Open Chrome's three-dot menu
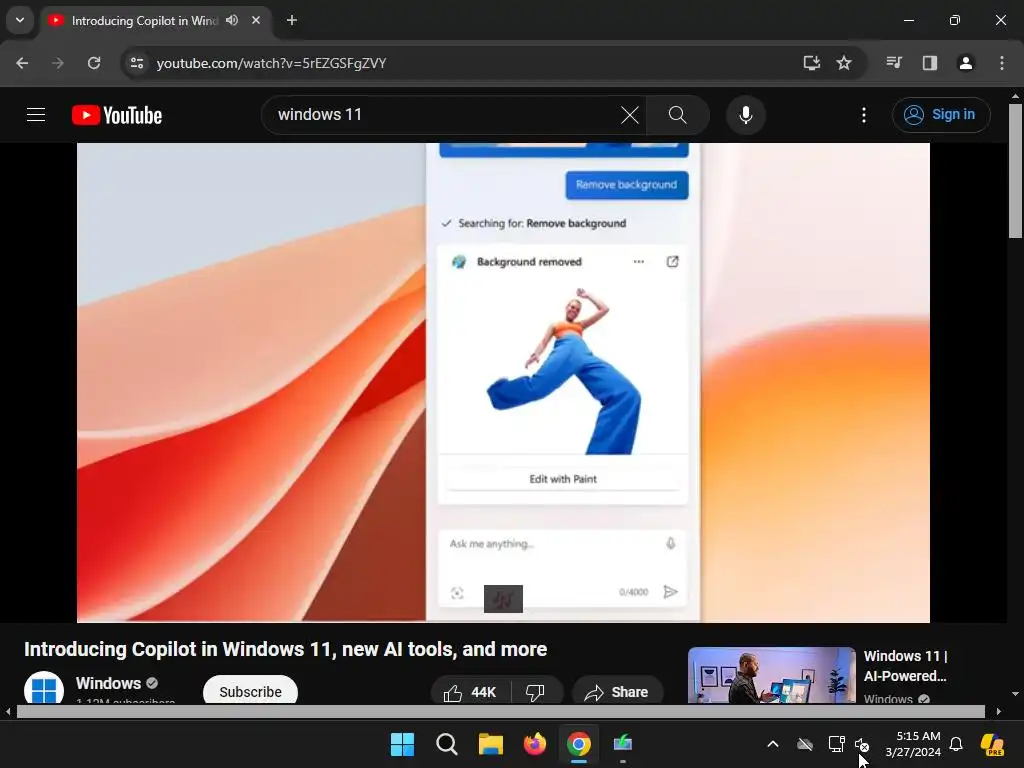 pos(1002,63)
